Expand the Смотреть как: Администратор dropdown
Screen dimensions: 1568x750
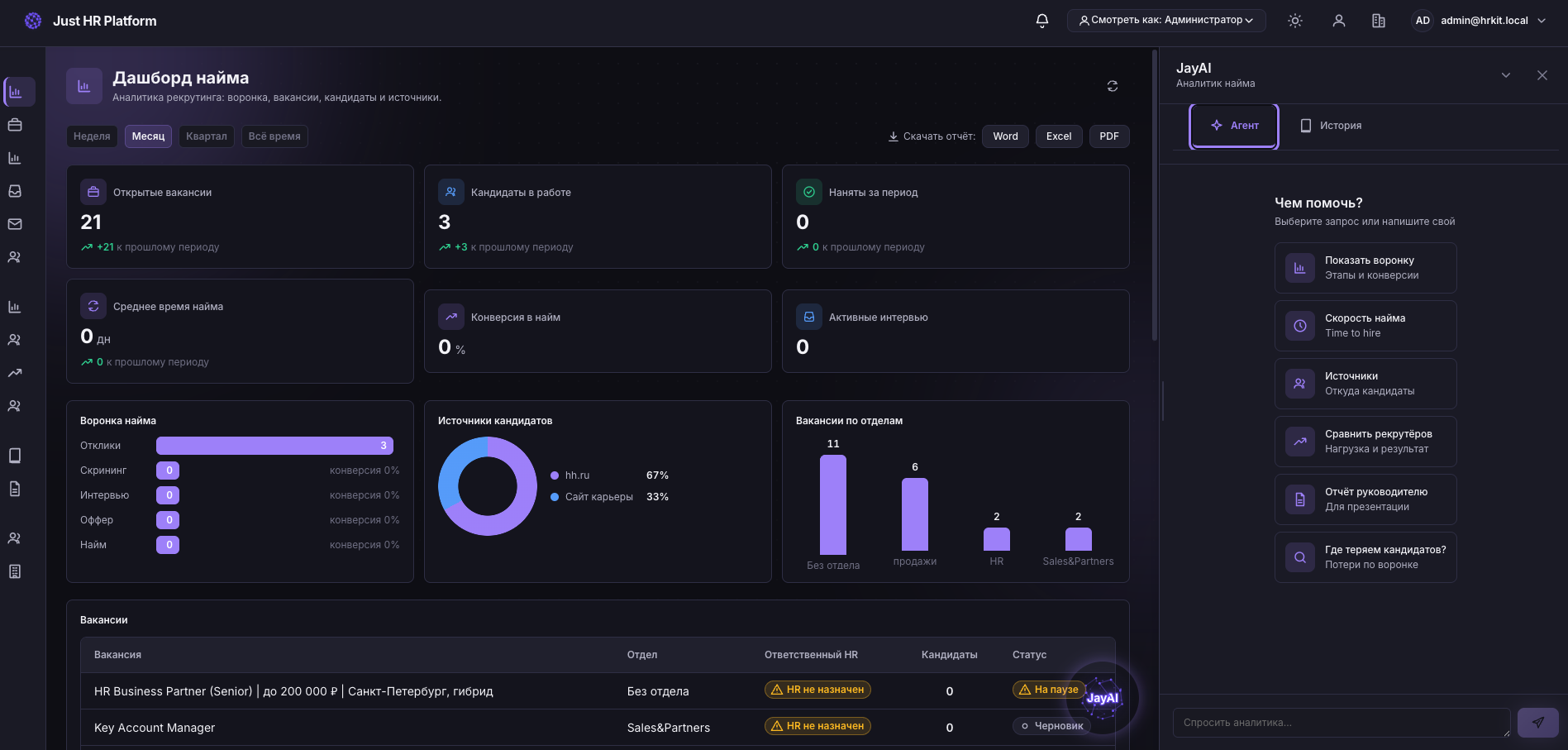coord(1166,21)
